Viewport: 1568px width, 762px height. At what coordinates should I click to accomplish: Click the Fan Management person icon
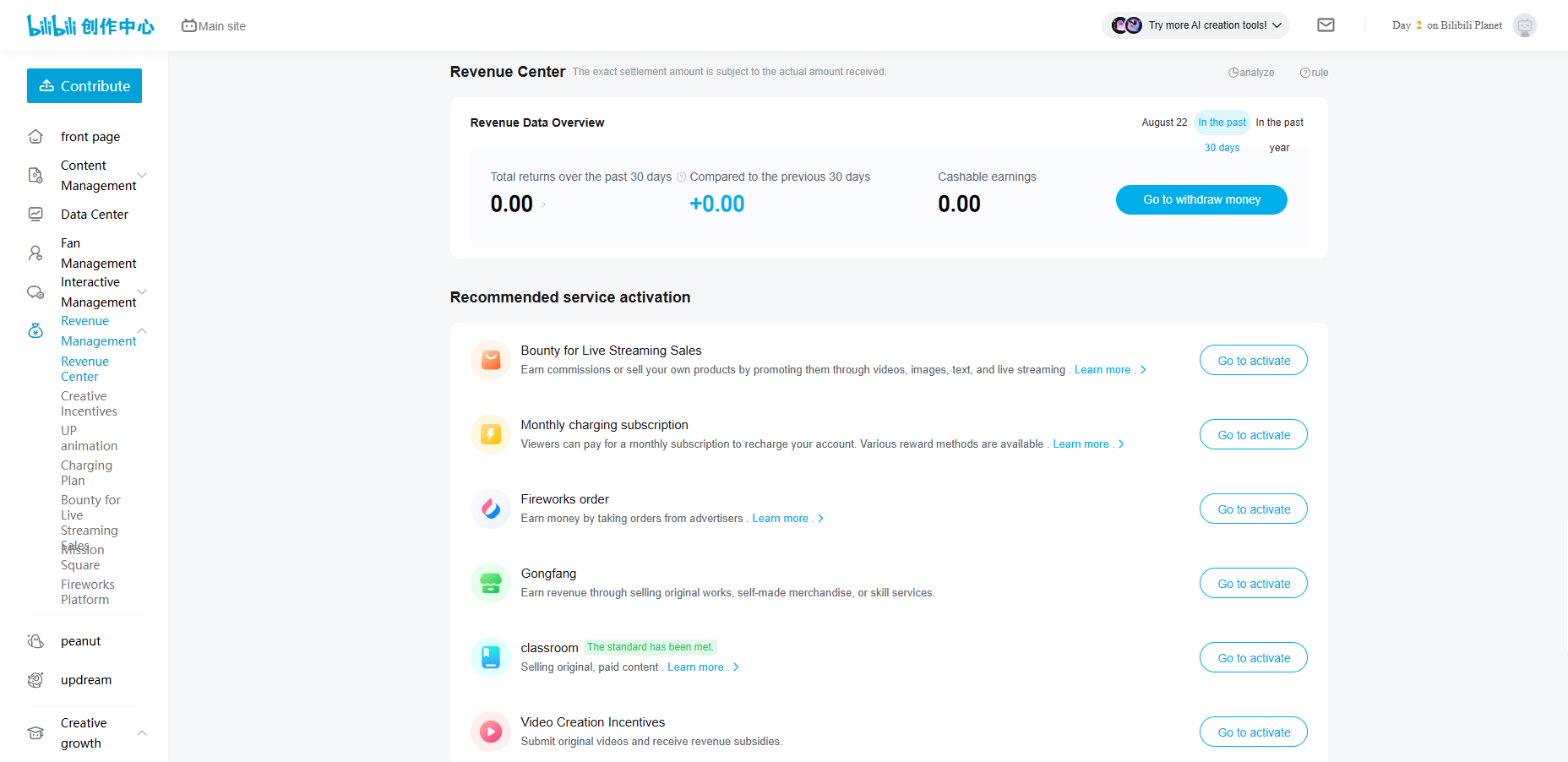tap(35, 253)
